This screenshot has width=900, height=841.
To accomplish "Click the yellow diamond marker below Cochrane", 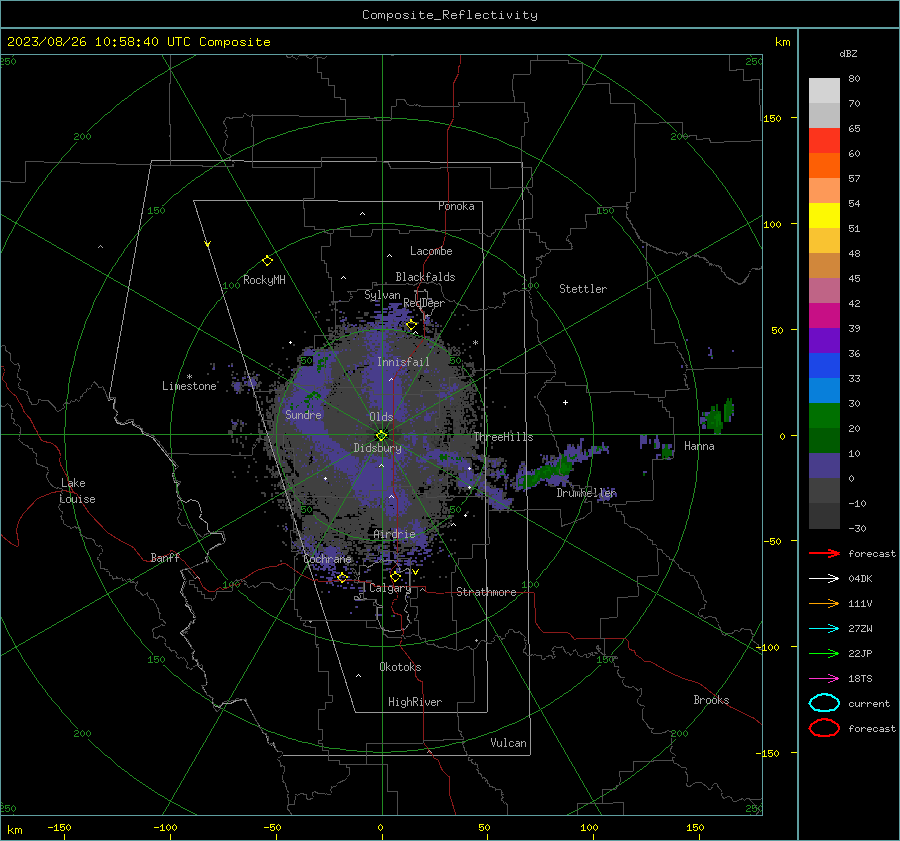I will 342,578.
